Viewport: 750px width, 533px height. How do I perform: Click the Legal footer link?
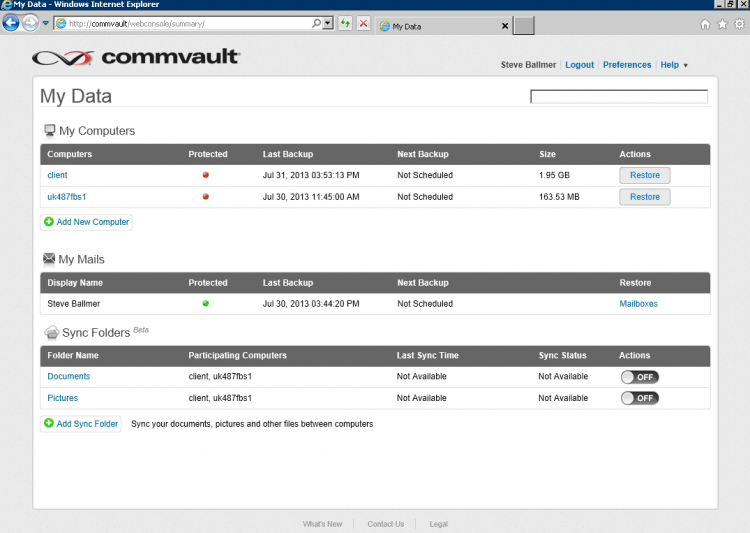pyautogui.click(x=438, y=524)
